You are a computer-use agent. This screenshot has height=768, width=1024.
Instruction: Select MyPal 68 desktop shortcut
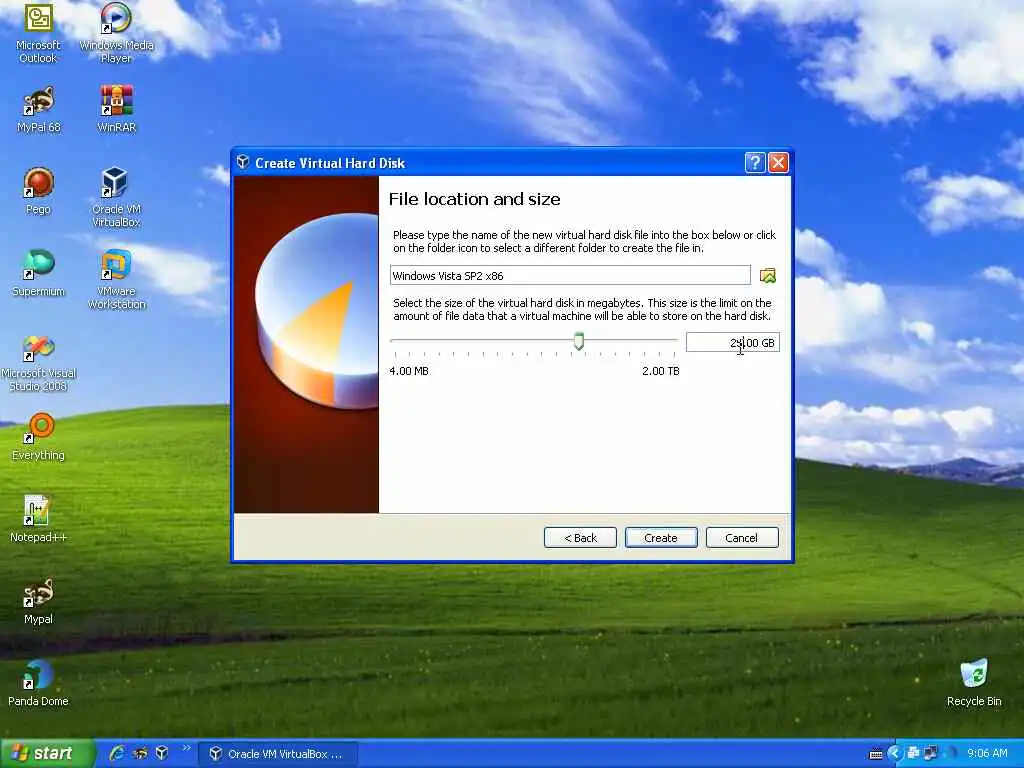point(39,110)
